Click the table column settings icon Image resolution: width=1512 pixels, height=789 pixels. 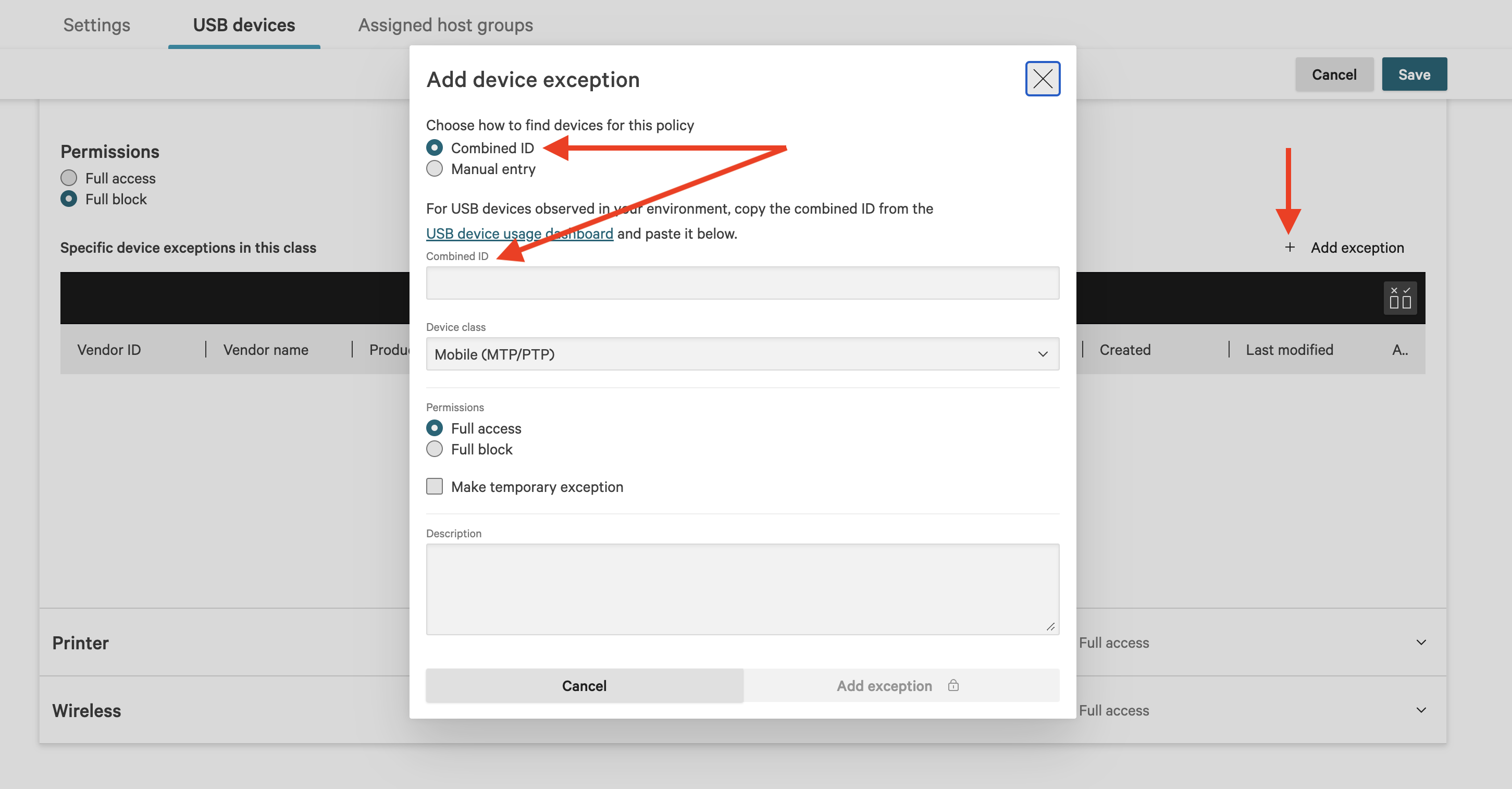[1399, 298]
